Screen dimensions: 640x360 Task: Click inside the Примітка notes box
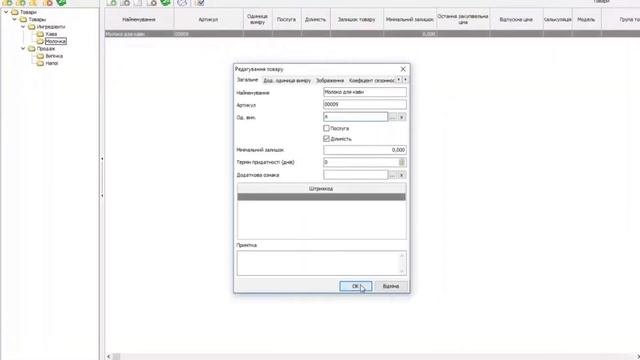coord(321,263)
